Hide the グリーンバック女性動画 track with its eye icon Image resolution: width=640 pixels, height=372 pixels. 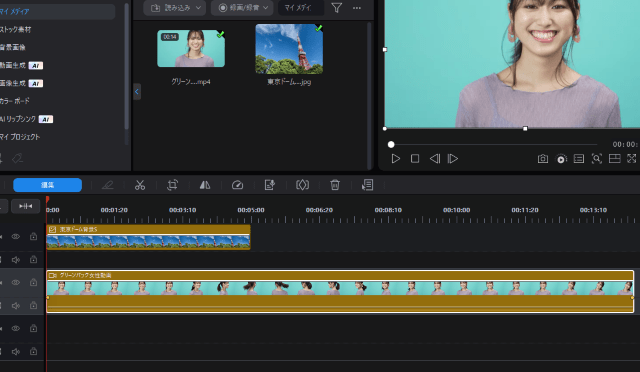pyautogui.click(x=16, y=283)
